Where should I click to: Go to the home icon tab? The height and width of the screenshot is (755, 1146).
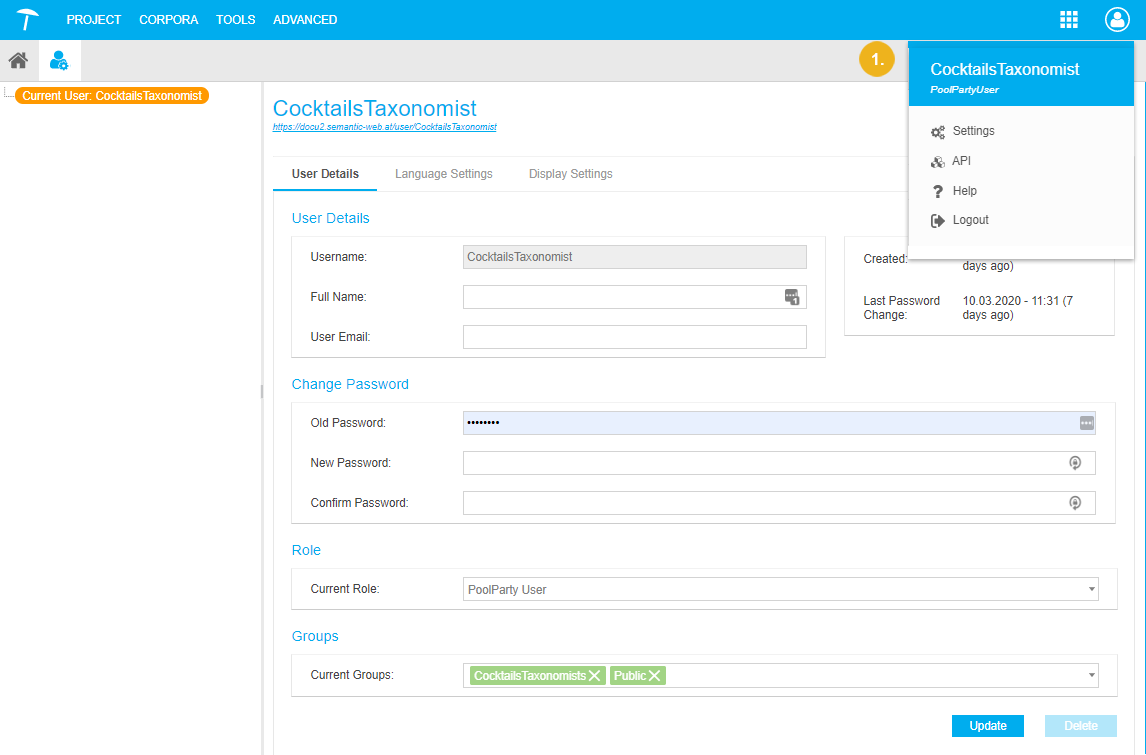pos(18,60)
